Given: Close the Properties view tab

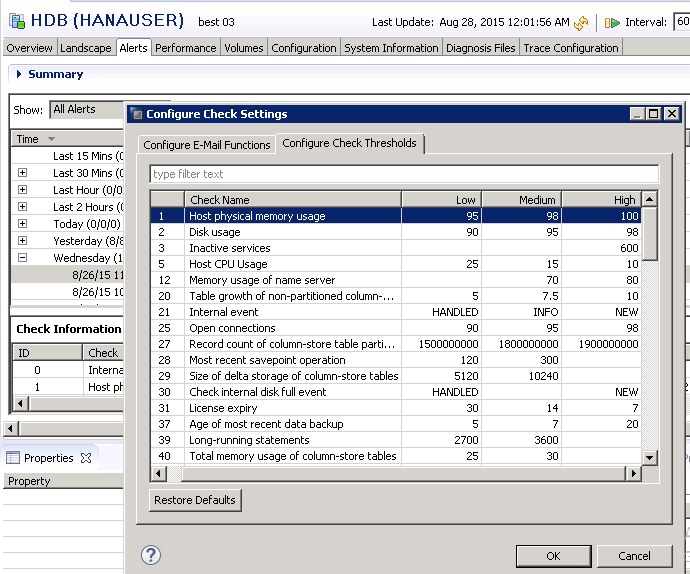Looking at the screenshot, I should [86, 458].
